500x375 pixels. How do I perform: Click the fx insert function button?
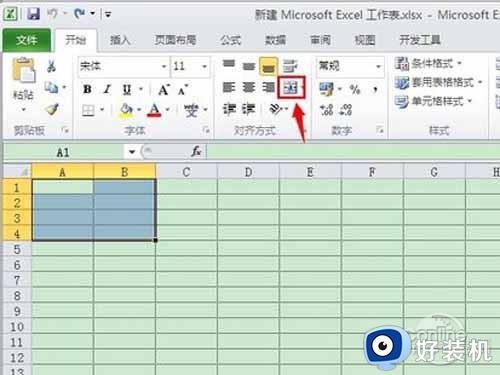[x=196, y=152]
